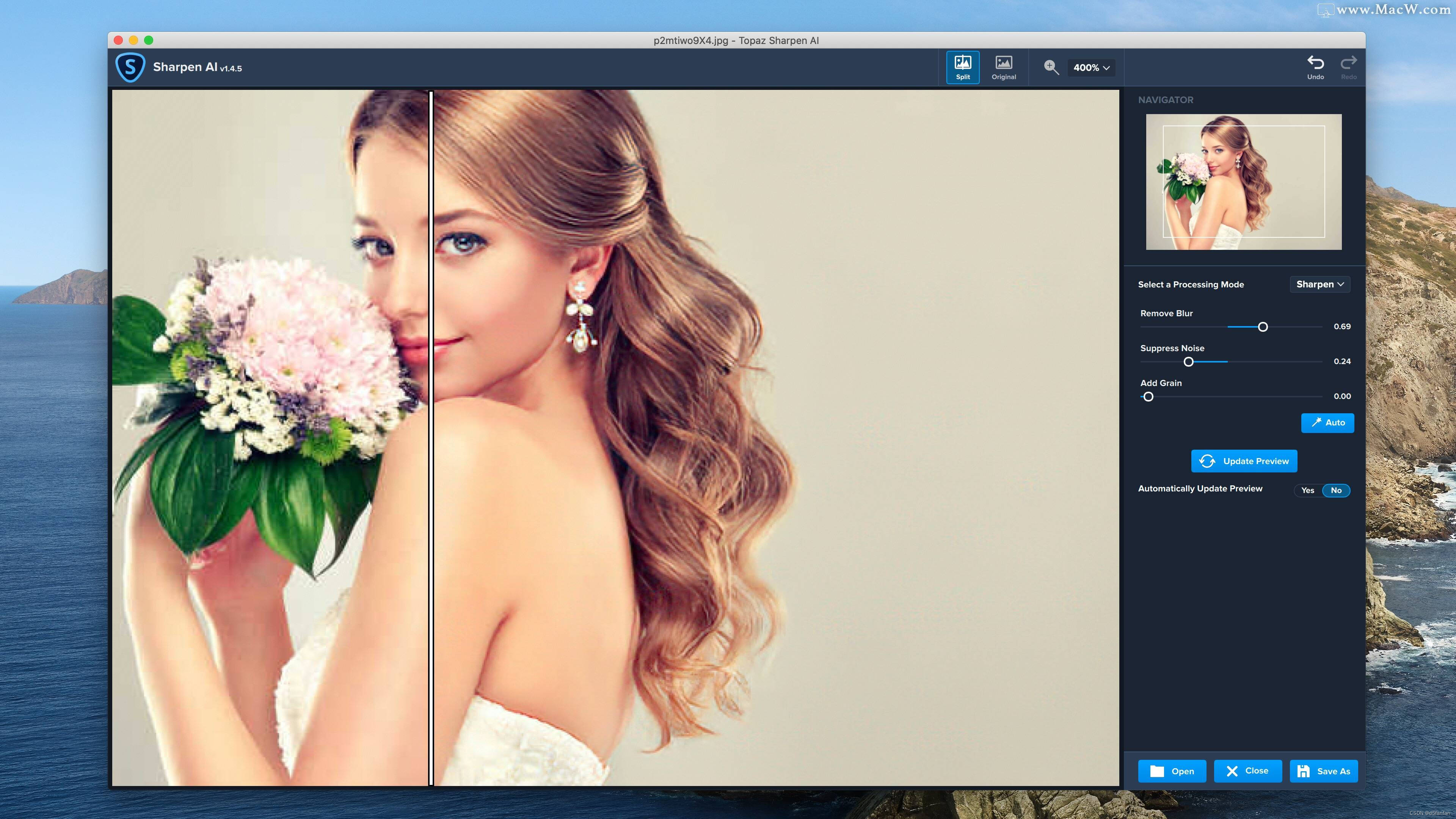Switch to Split view mode

click(963, 67)
